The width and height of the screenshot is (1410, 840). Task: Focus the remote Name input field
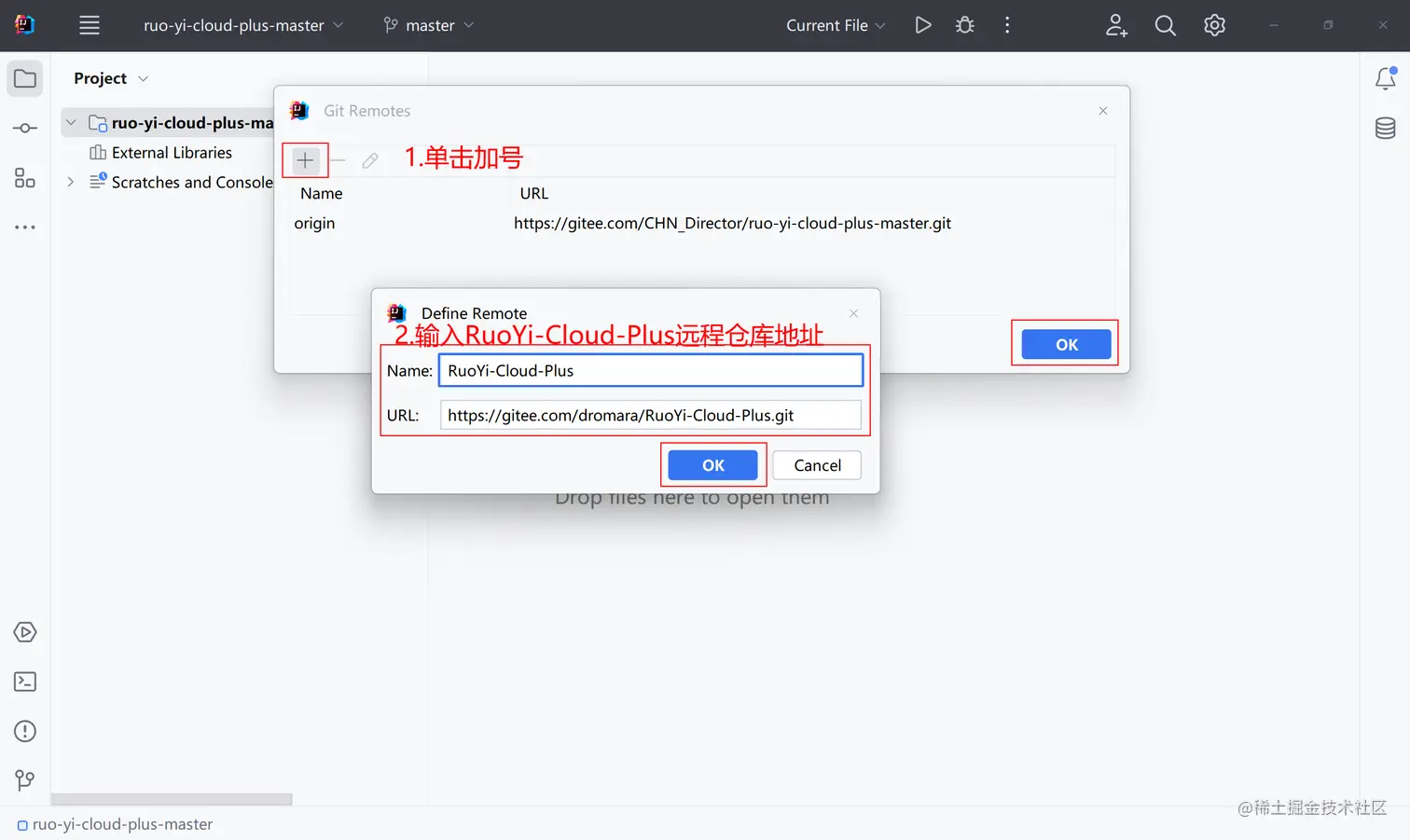[x=651, y=370]
